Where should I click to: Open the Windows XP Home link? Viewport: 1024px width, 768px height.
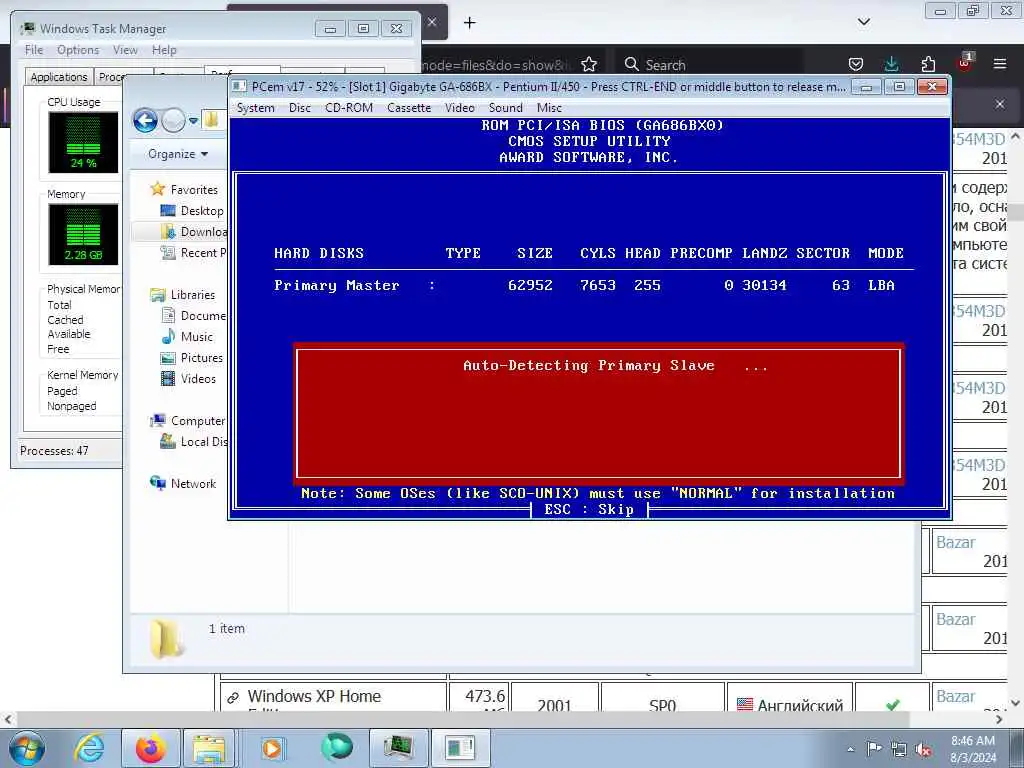[314, 696]
